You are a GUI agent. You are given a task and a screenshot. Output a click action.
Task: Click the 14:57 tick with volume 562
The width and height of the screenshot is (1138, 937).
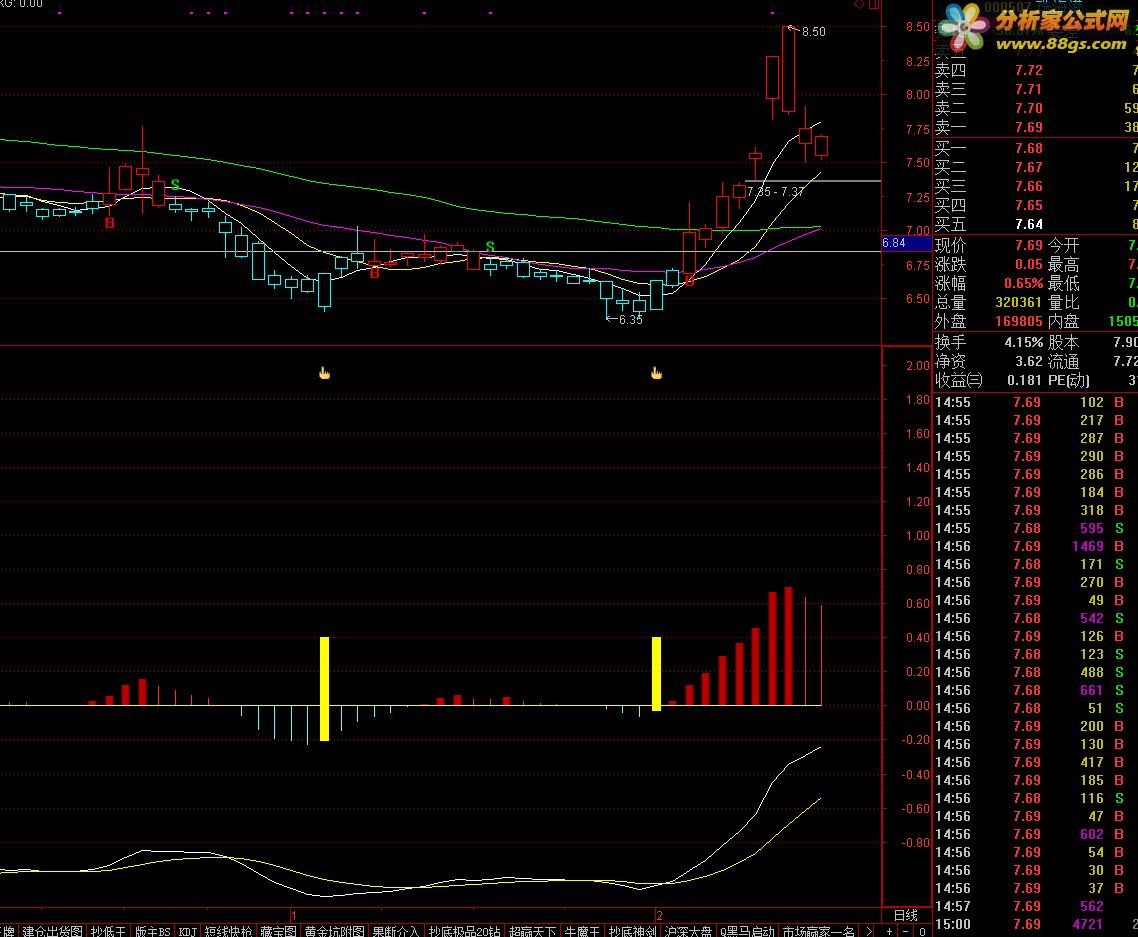[x=1036, y=906]
